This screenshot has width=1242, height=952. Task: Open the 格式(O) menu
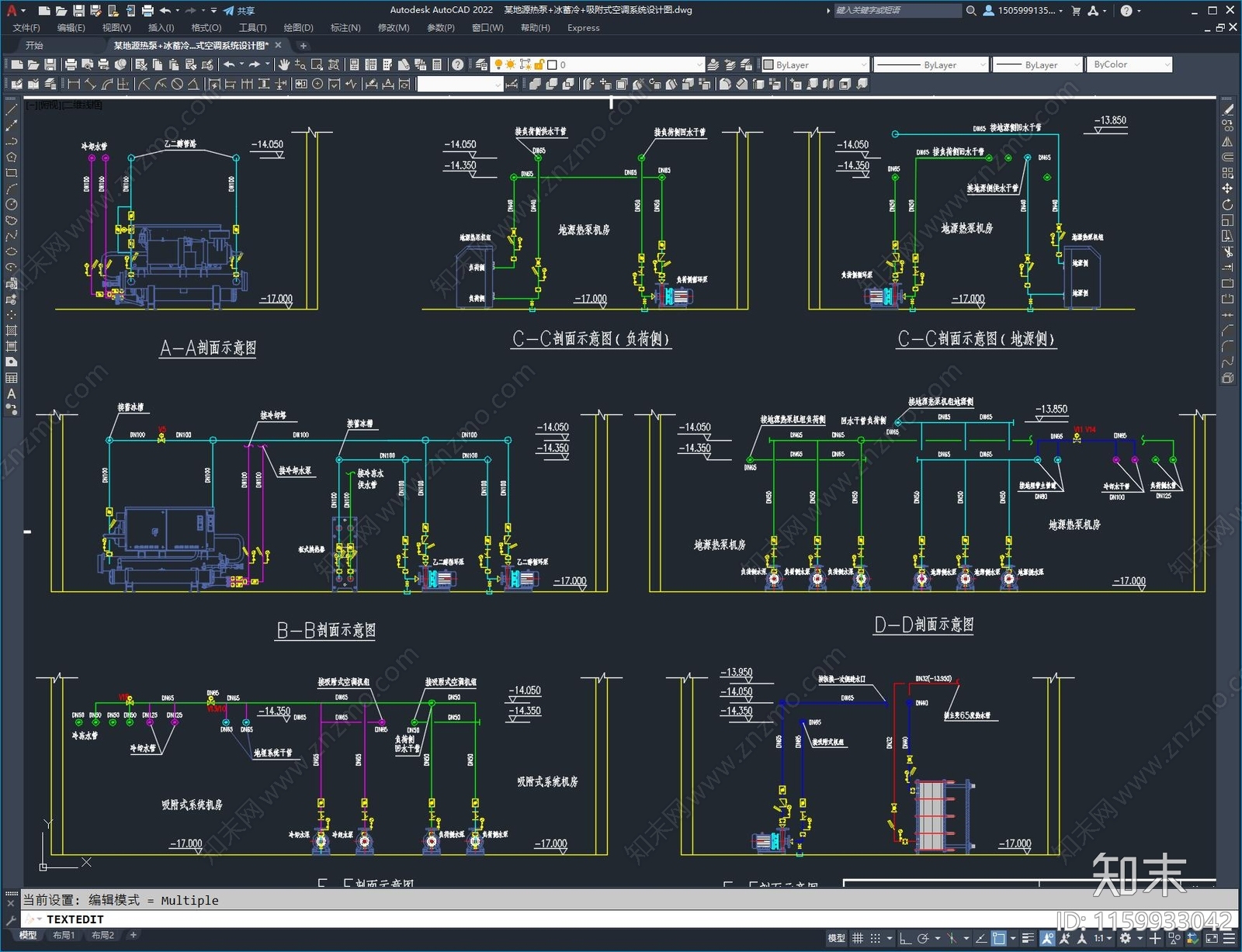(x=206, y=28)
